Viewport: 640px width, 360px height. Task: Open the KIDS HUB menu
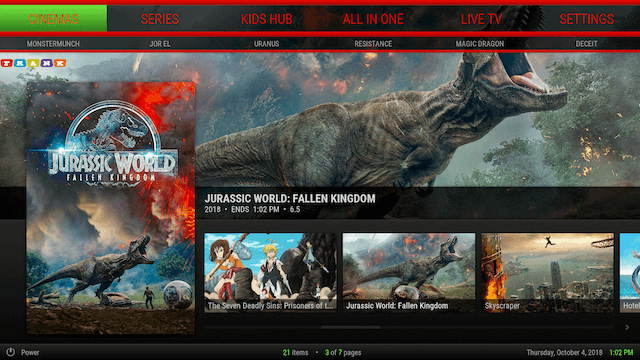click(x=267, y=19)
